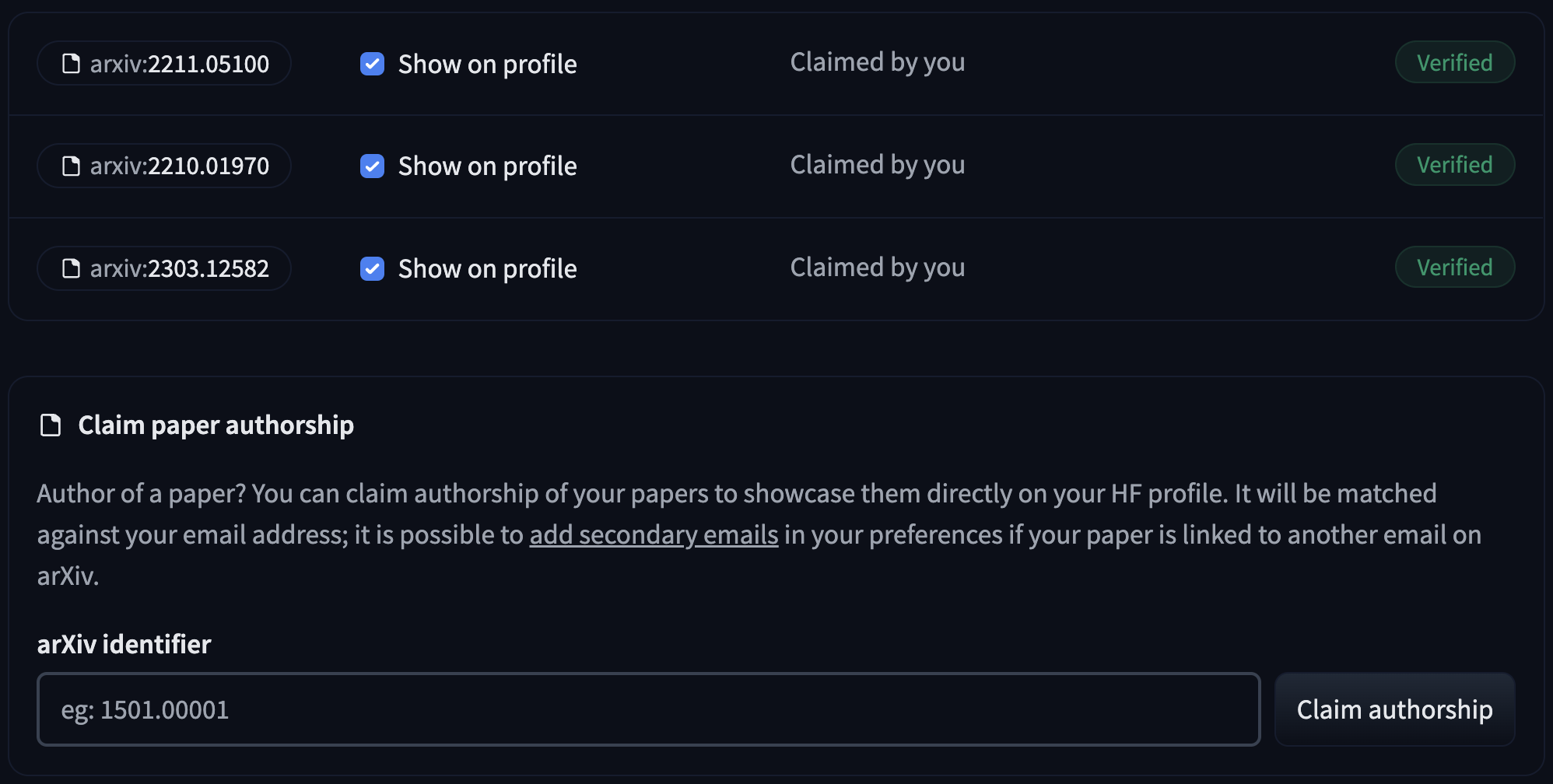Viewport: 1553px width, 784px height.
Task: Click the paper icon next to Claim paper authorship
Action: pos(51,425)
